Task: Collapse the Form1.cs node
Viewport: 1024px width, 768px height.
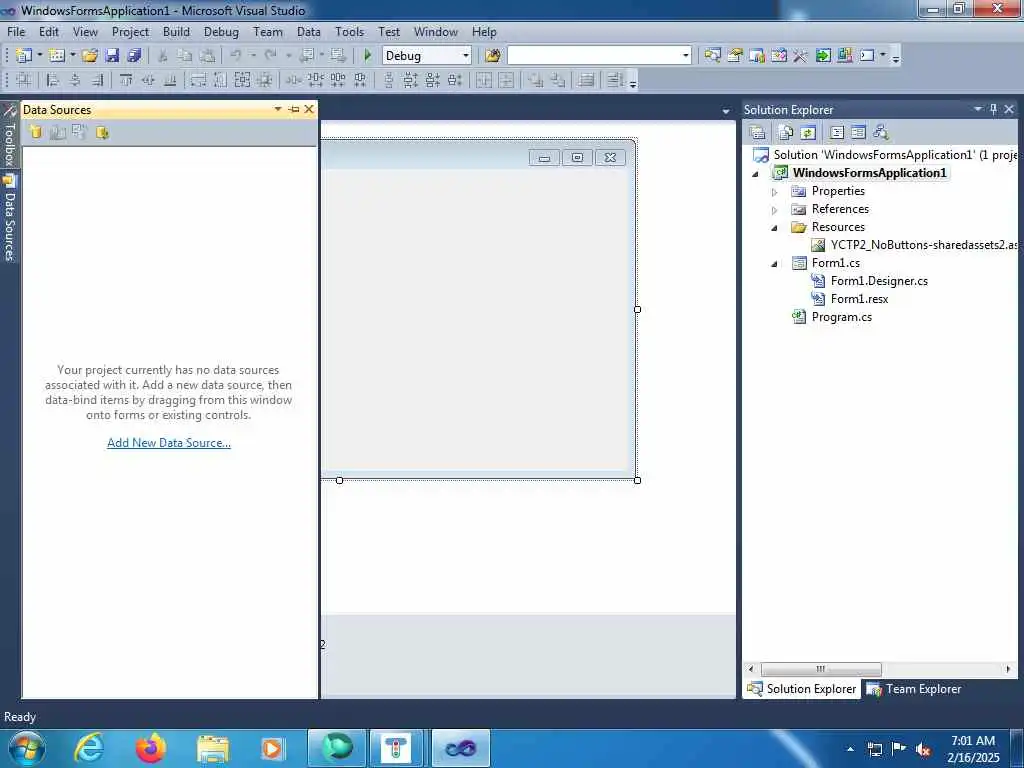Action: [775, 264]
